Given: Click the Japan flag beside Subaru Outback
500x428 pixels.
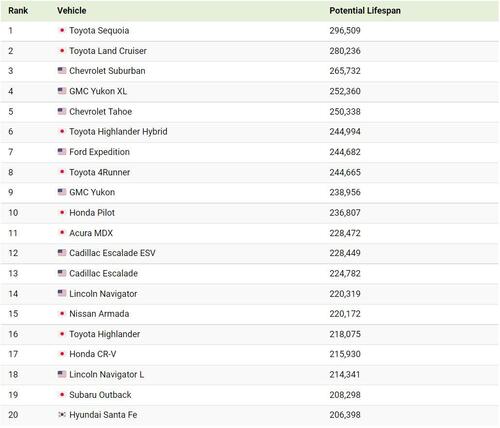Looking at the screenshot, I should click(x=62, y=394).
